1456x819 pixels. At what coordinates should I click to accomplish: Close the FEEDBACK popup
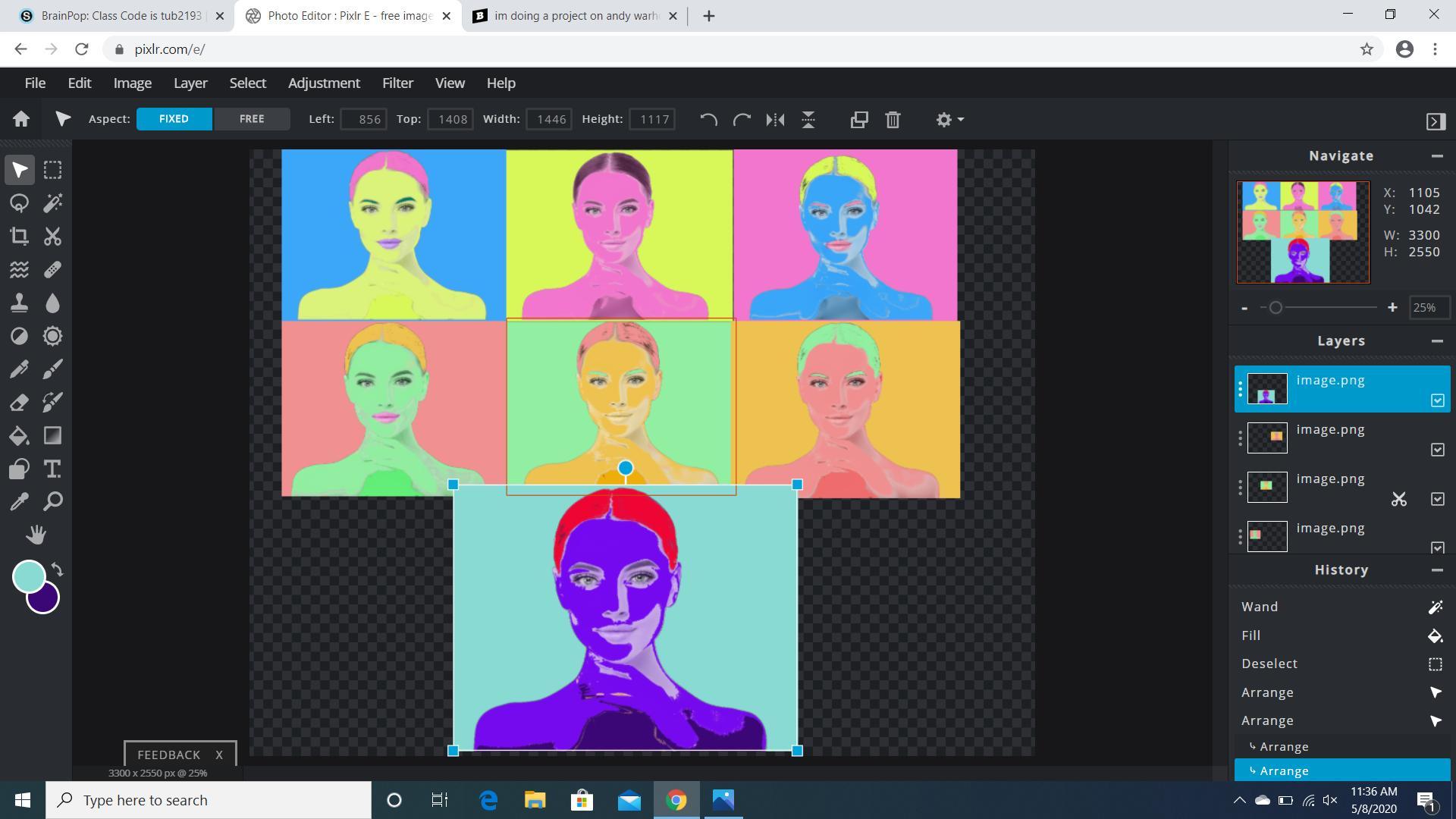[x=219, y=755]
